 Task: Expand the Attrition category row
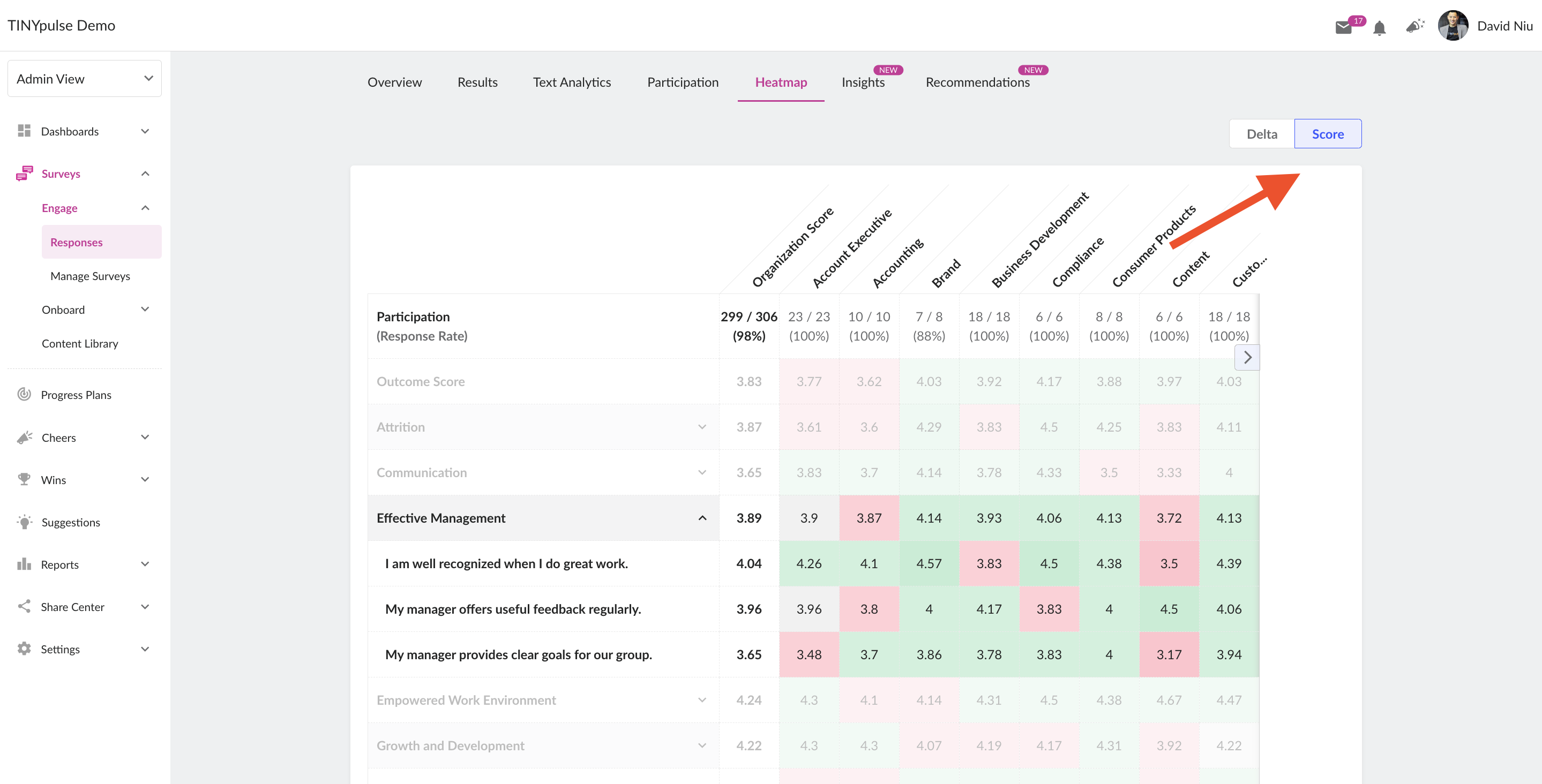702,427
